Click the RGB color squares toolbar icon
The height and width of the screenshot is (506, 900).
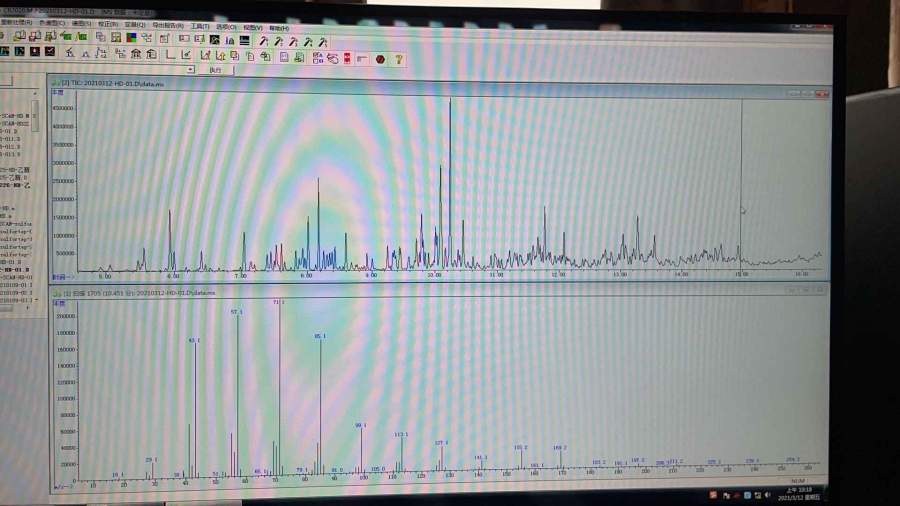131,38
